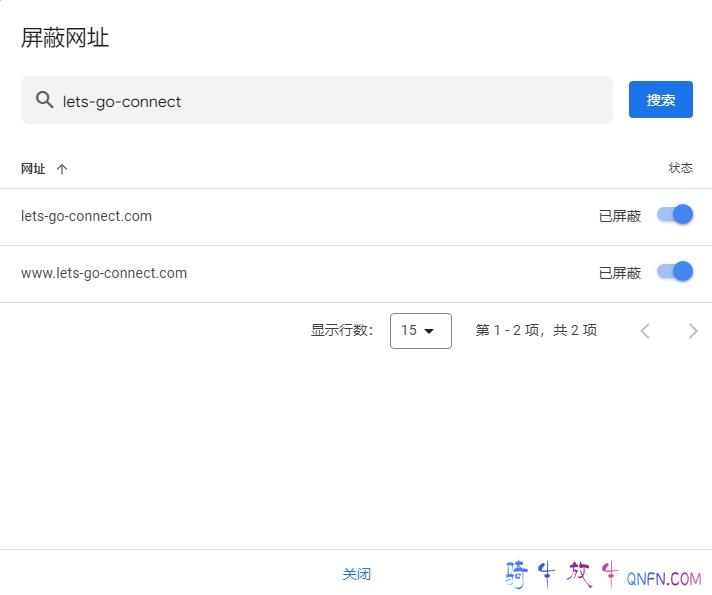Focus the search field containing lets-go-connect
712x595 pixels.
pyautogui.click(x=330, y=101)
